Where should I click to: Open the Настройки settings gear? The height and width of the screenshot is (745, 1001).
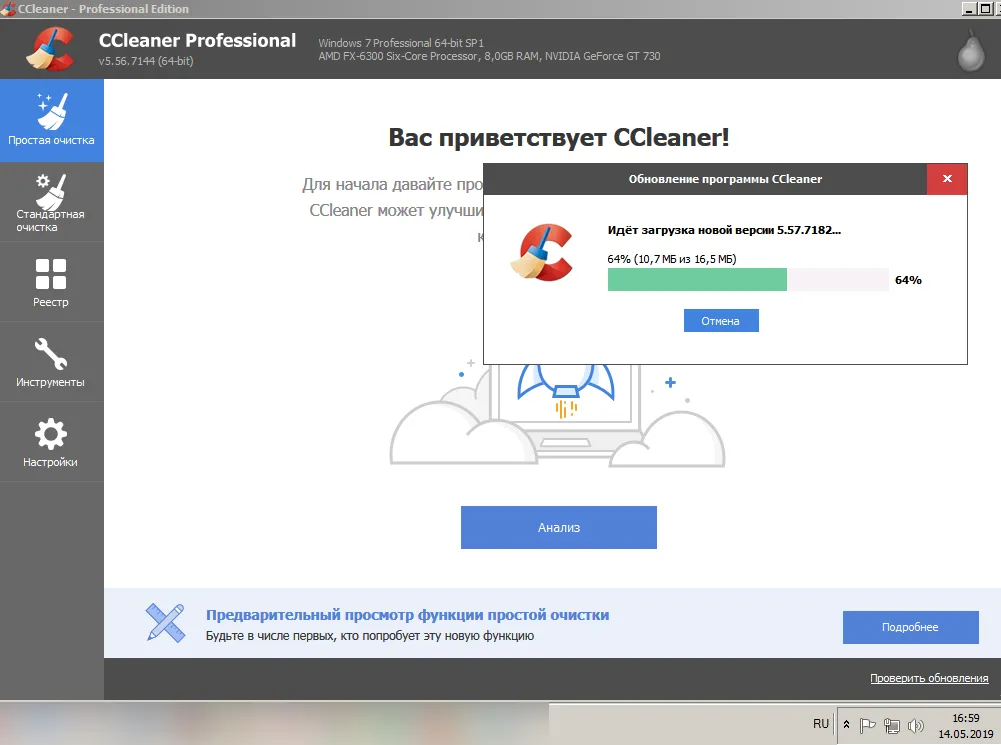[51, 442]
